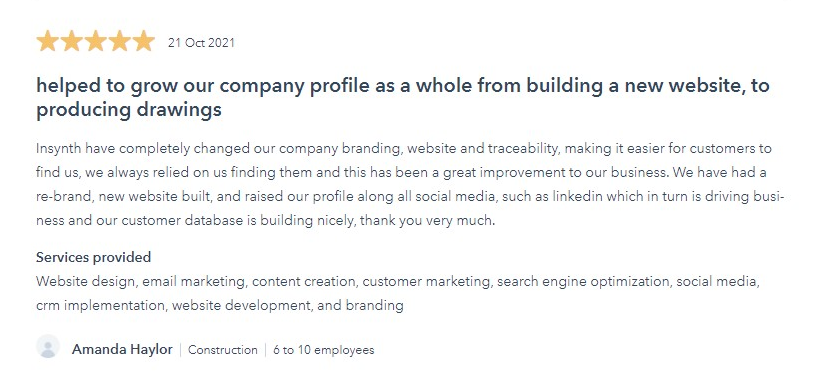Open reviewer name Amanda Haylor
828x379 pixels.
122,349
